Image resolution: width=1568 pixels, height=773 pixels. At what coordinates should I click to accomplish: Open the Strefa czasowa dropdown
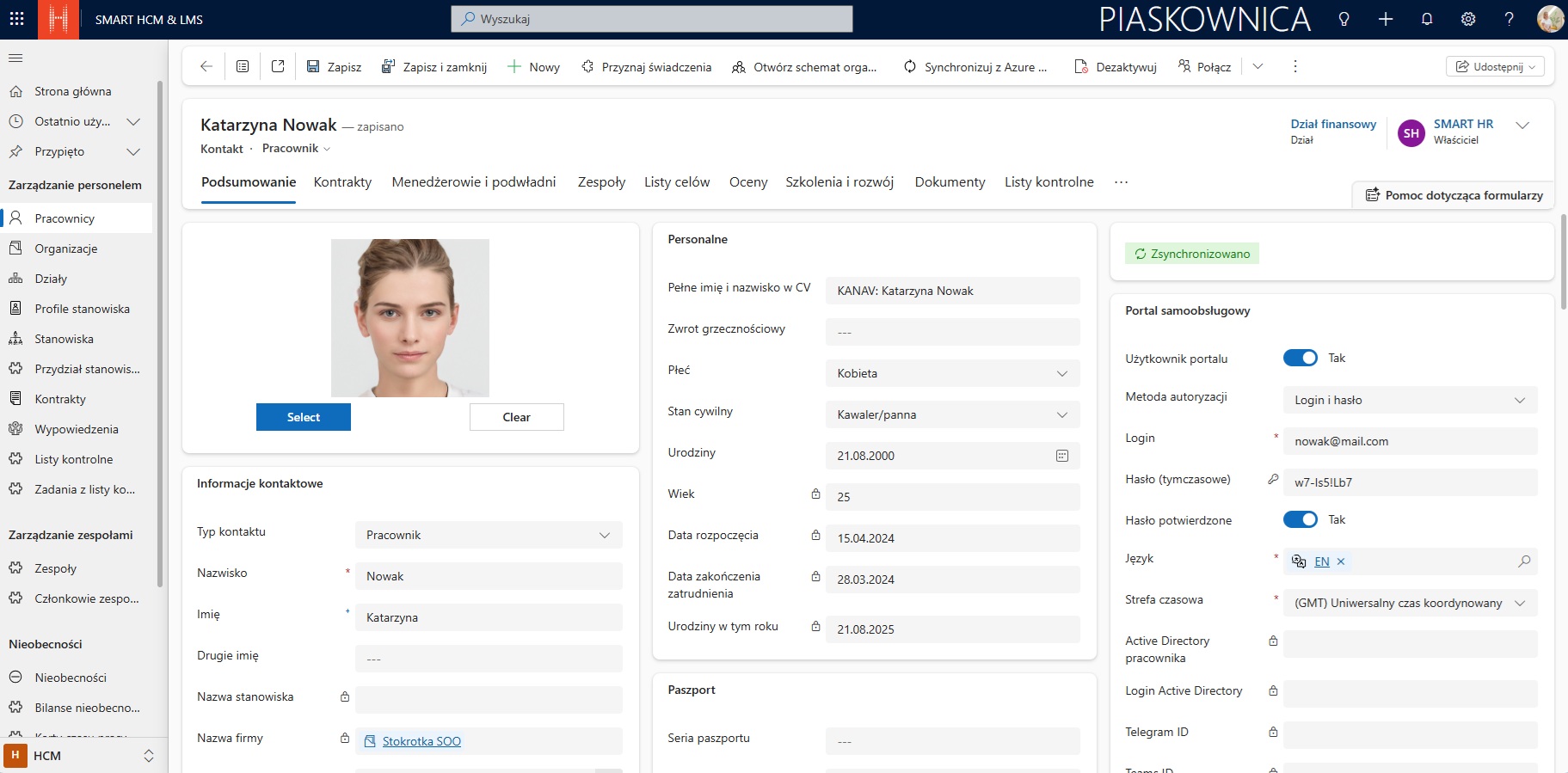tap(1520, 603)
